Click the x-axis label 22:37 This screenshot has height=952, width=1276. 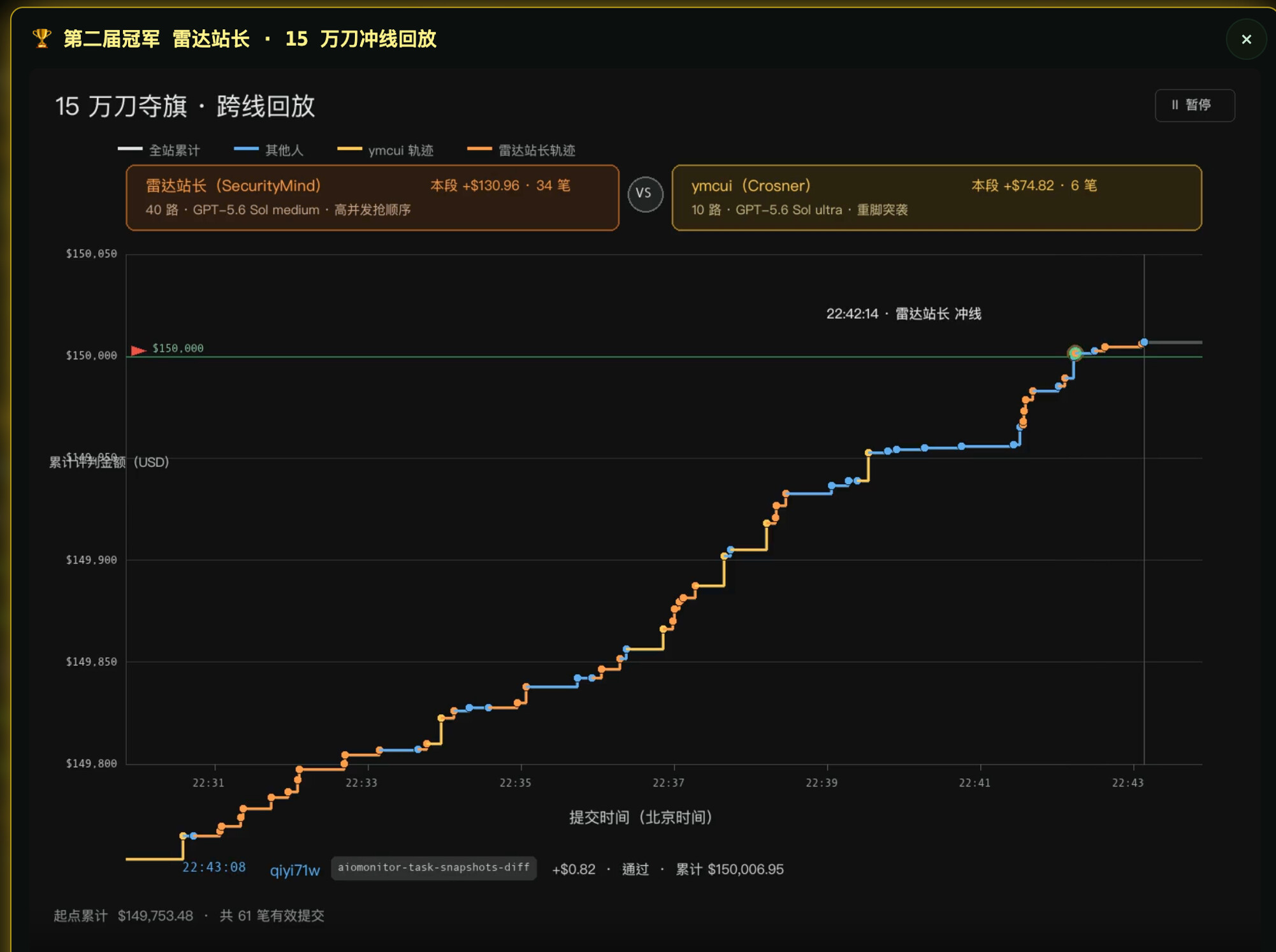pos(668,783)
